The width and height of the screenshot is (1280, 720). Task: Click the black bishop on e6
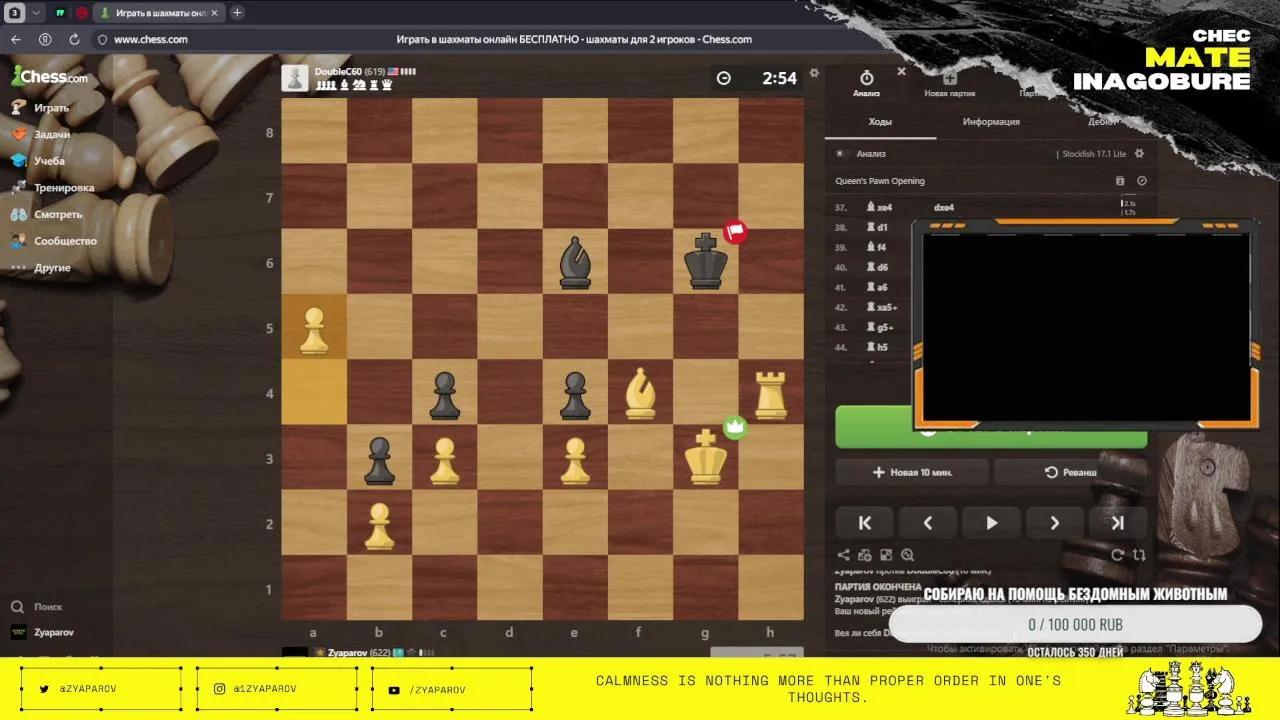pos(575,262)
